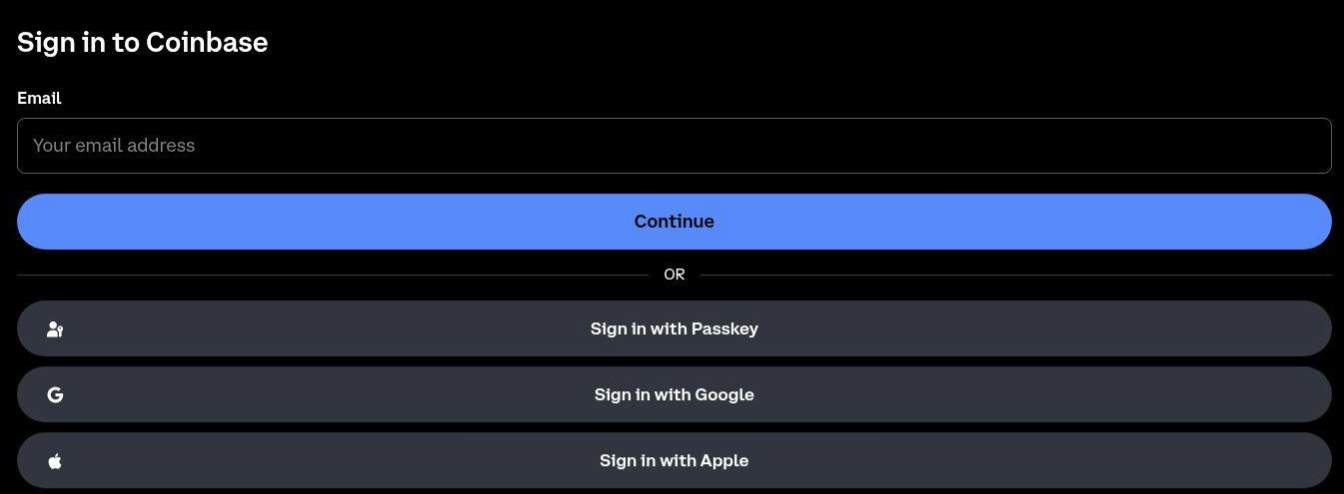
Task: Click the Google G logo icon
Action: click(55, 395)
